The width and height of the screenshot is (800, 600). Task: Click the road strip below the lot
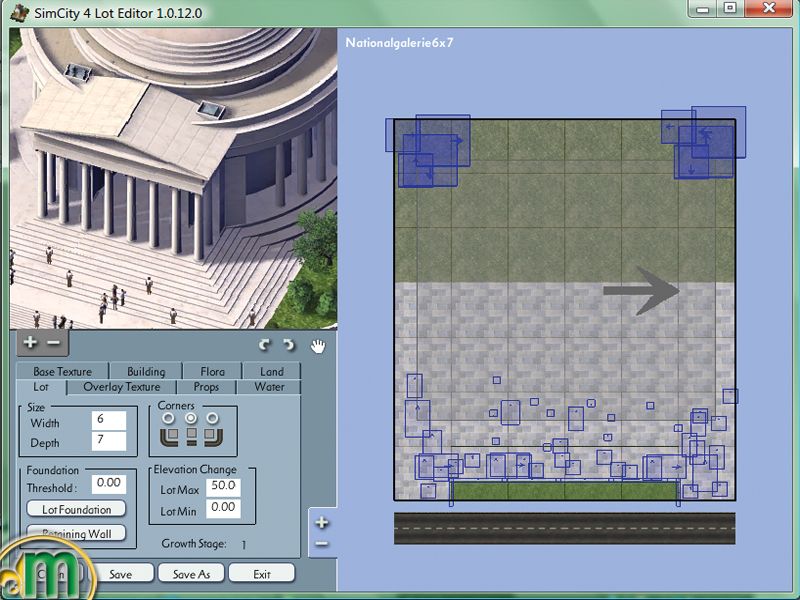point(565,528)
